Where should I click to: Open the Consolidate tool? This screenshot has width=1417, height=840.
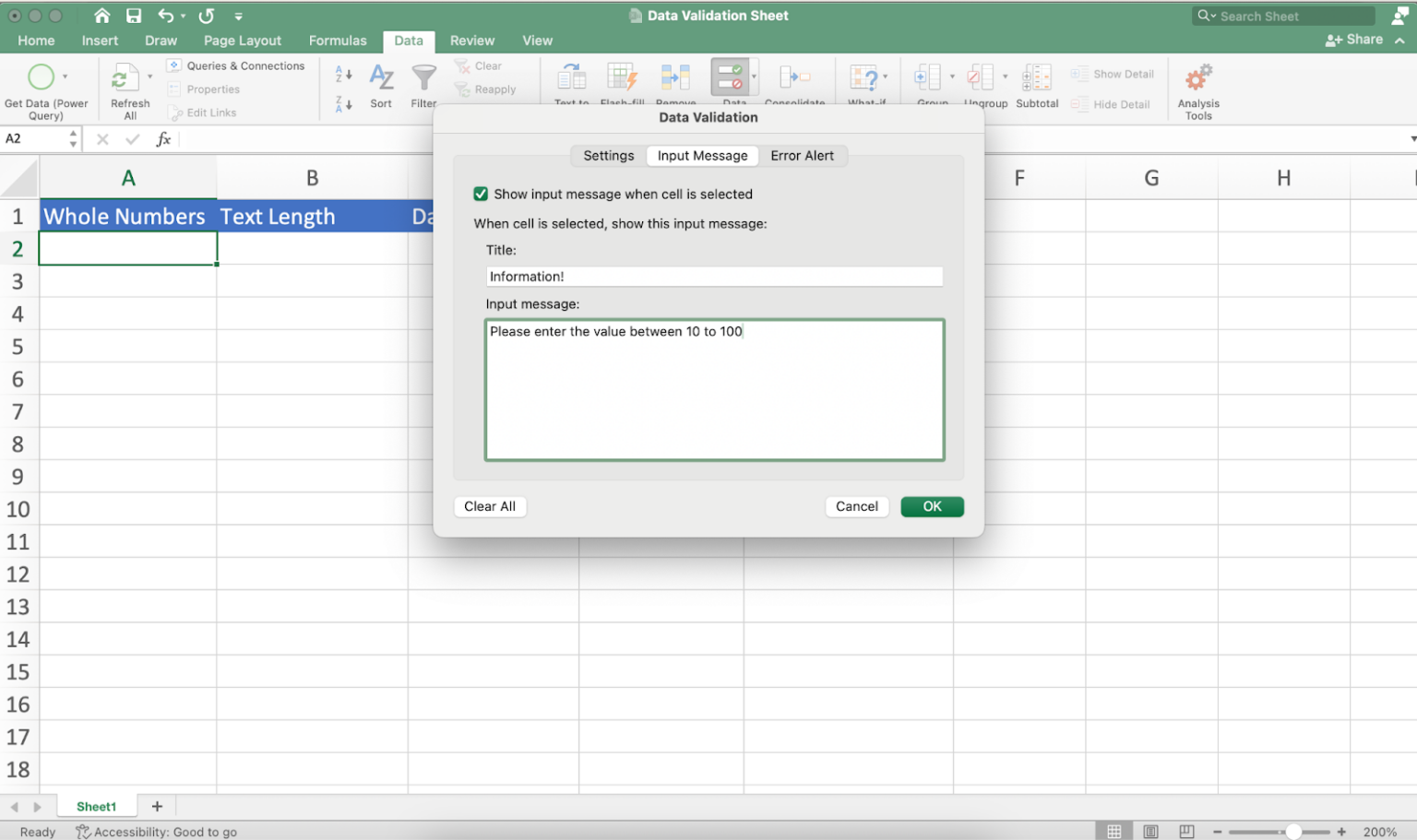coord(795,83)
